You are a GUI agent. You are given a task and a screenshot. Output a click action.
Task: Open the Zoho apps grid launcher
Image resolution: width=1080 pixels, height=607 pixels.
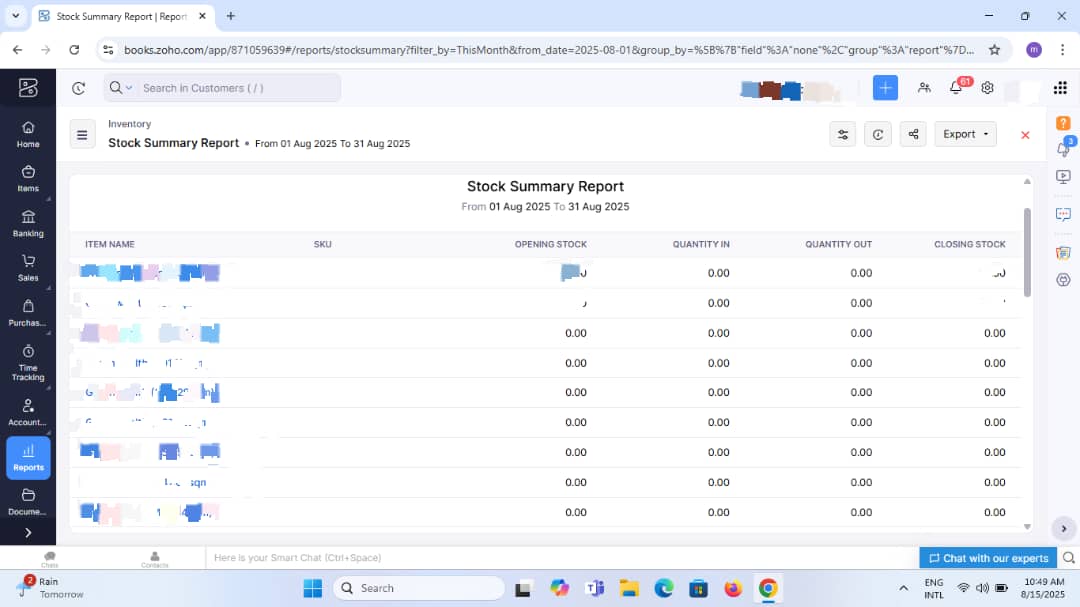pos(1061,88)
